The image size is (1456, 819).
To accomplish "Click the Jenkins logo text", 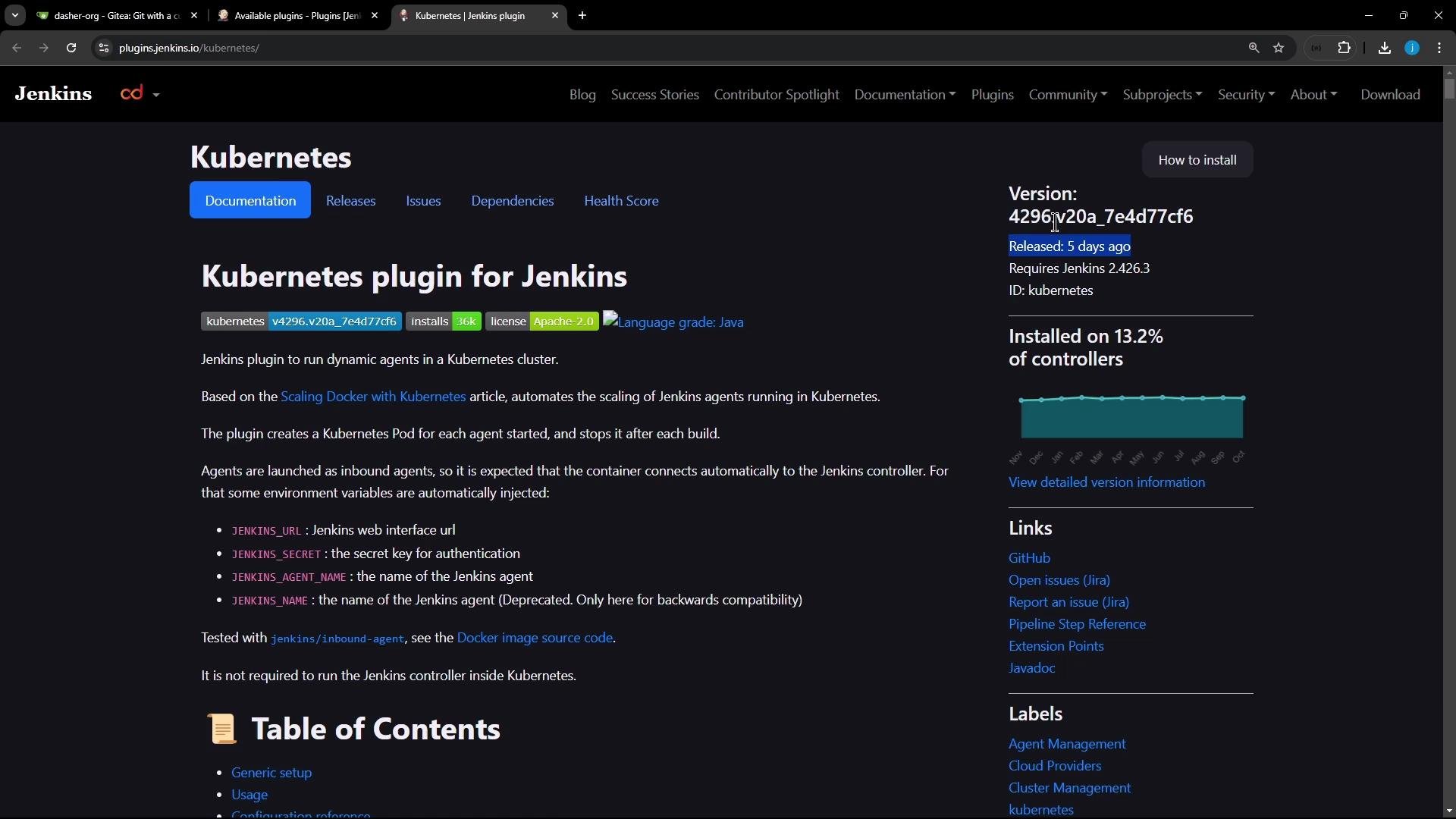I will click(x=53, y=93).
